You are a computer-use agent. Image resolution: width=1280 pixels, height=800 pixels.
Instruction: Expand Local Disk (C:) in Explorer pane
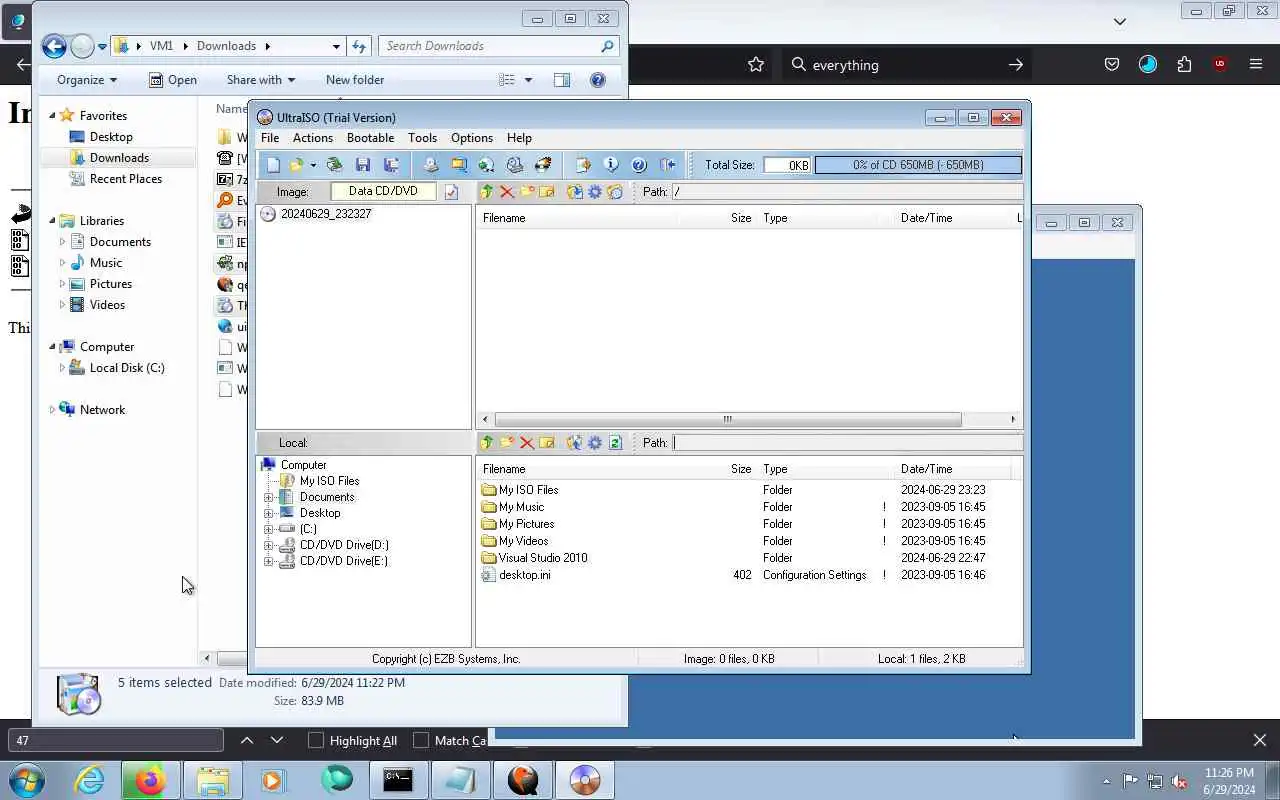coord(62,368)
